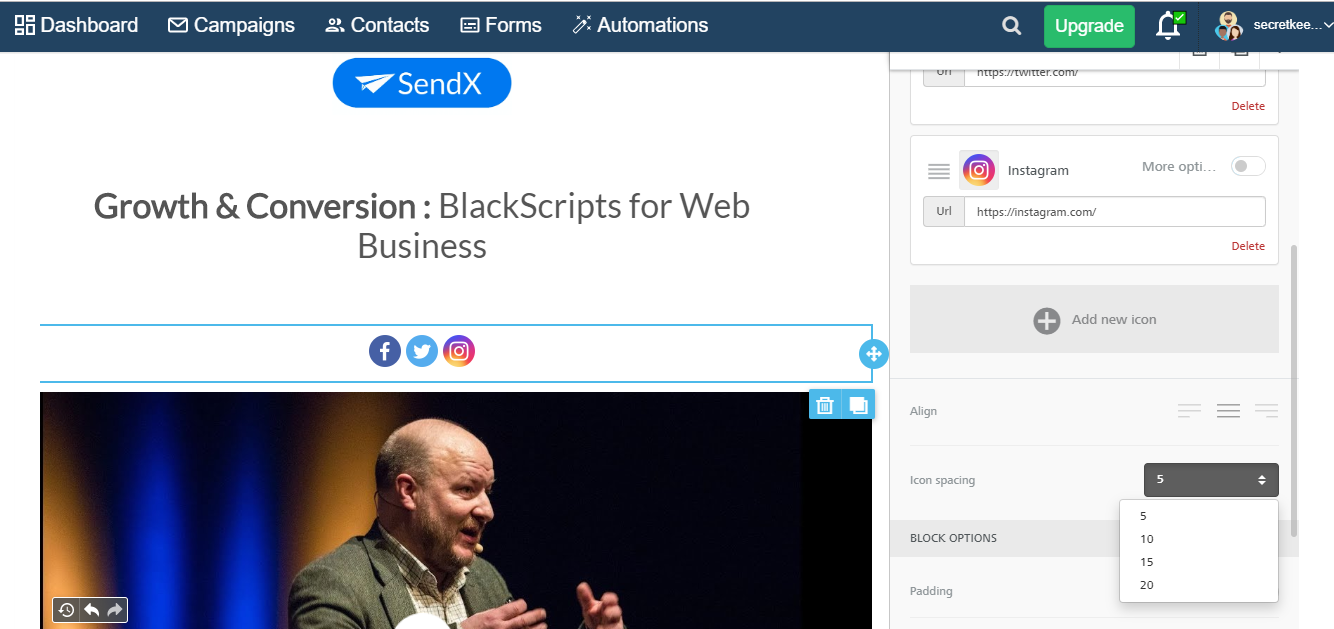Click the 'Align' label
Viewport: 1334px width, 629px height.
[x=923, y=411]
